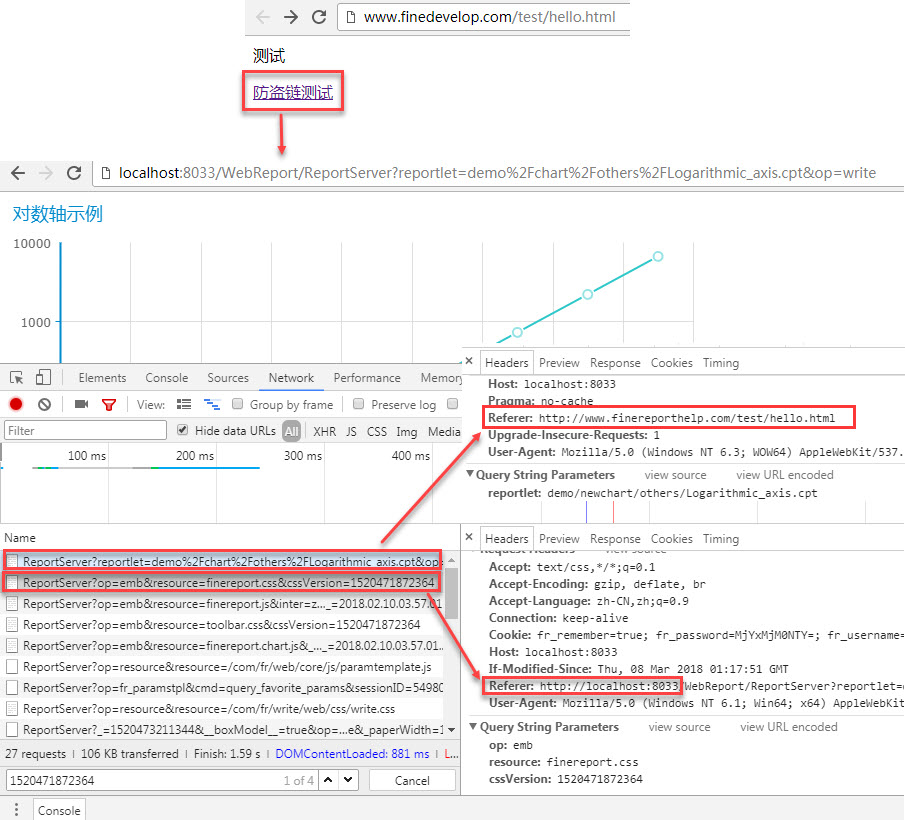The width and height of the screenshot is (905, 820).
Task: Click upper panel view source link
Action: click(x=675, y=475)
